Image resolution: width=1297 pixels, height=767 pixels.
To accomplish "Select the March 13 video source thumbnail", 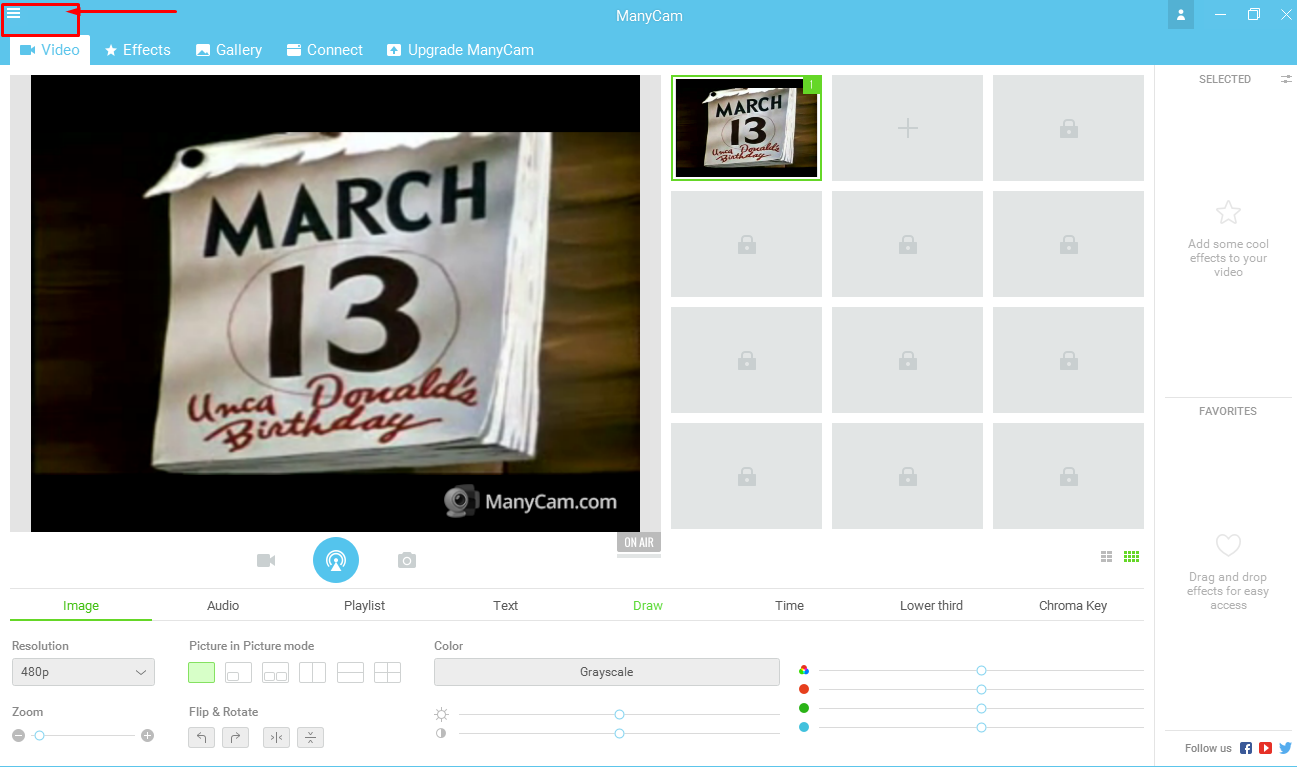I will coord(746,128).
